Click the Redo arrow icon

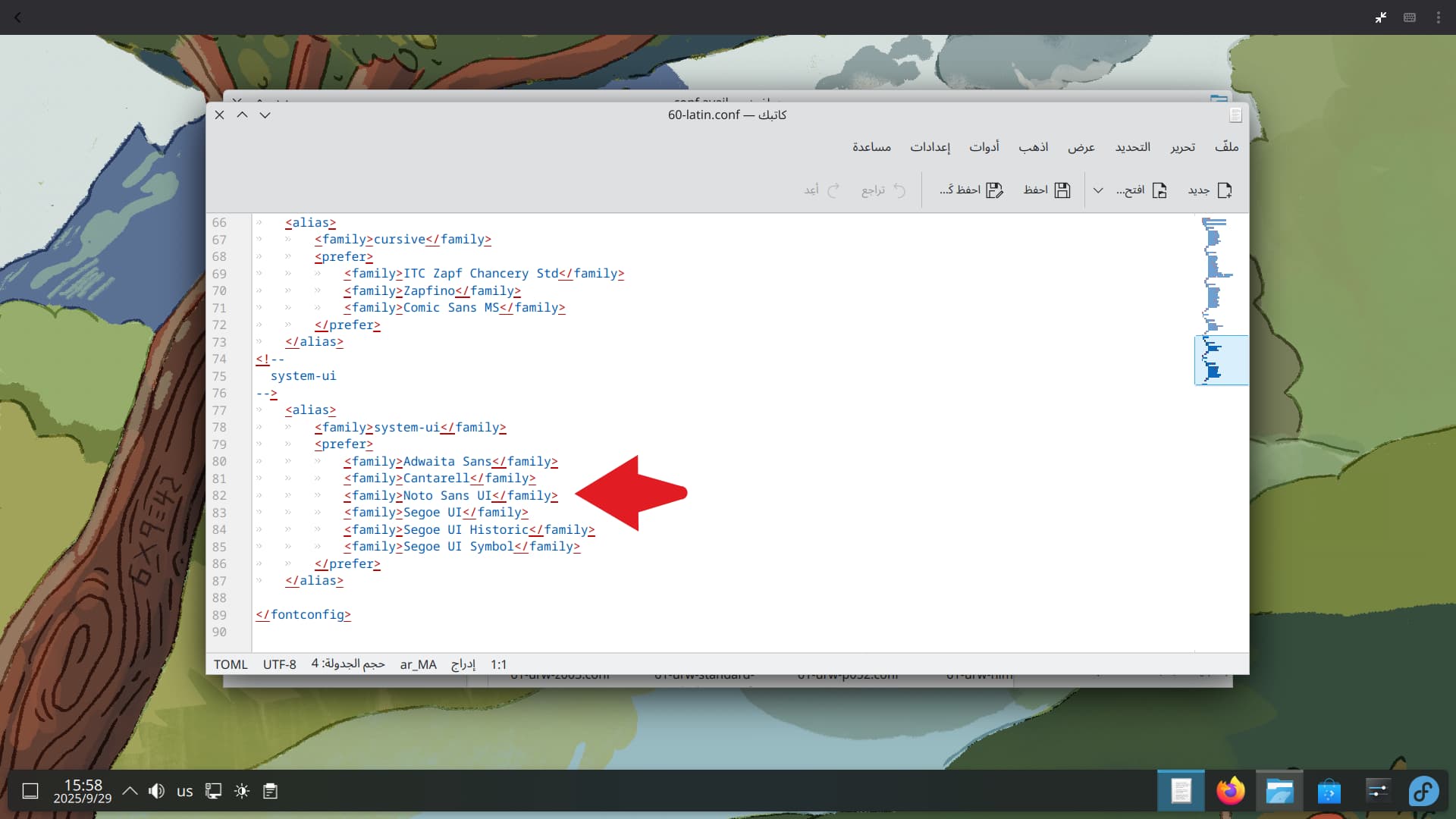833,190
